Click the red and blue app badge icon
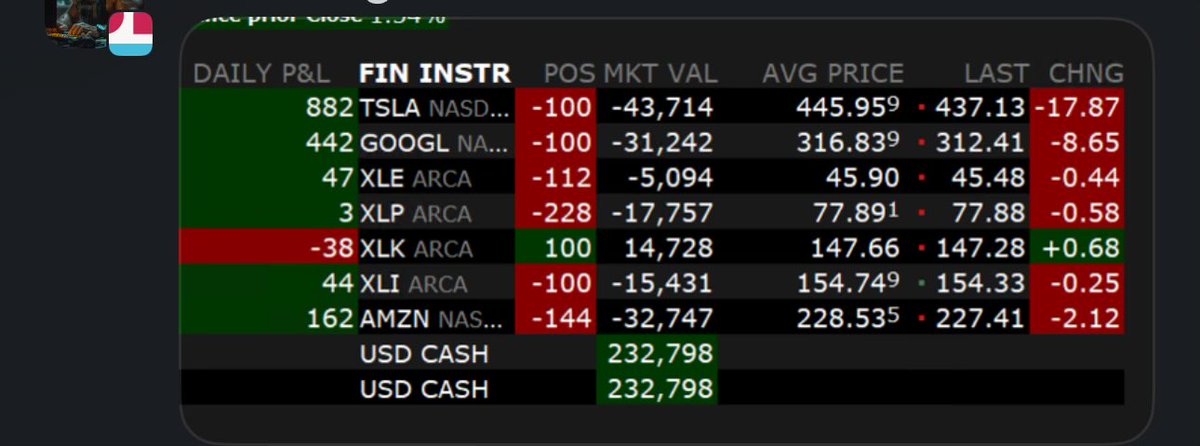The height and width of the screenshot is (446, 1200). click(131, 34)
